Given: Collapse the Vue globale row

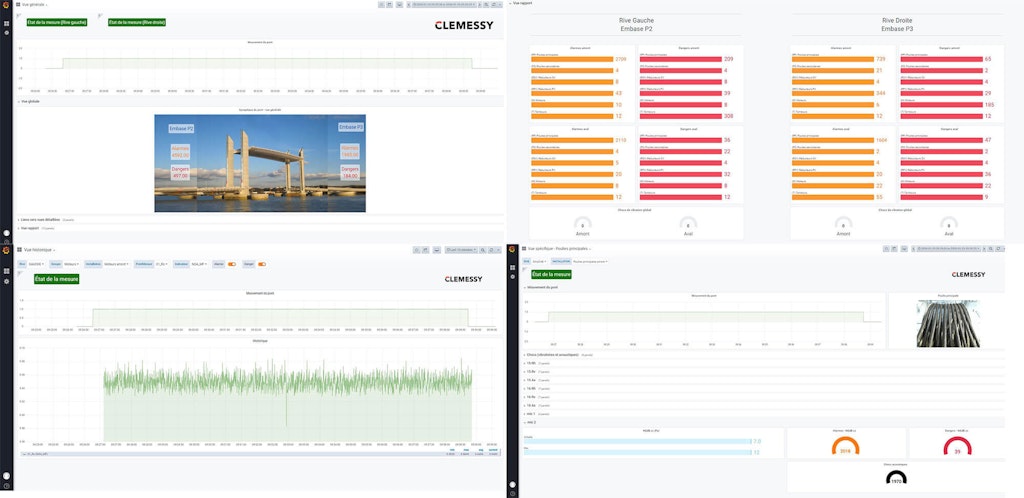Looking at the screenshot, I should tap(29, 101).
